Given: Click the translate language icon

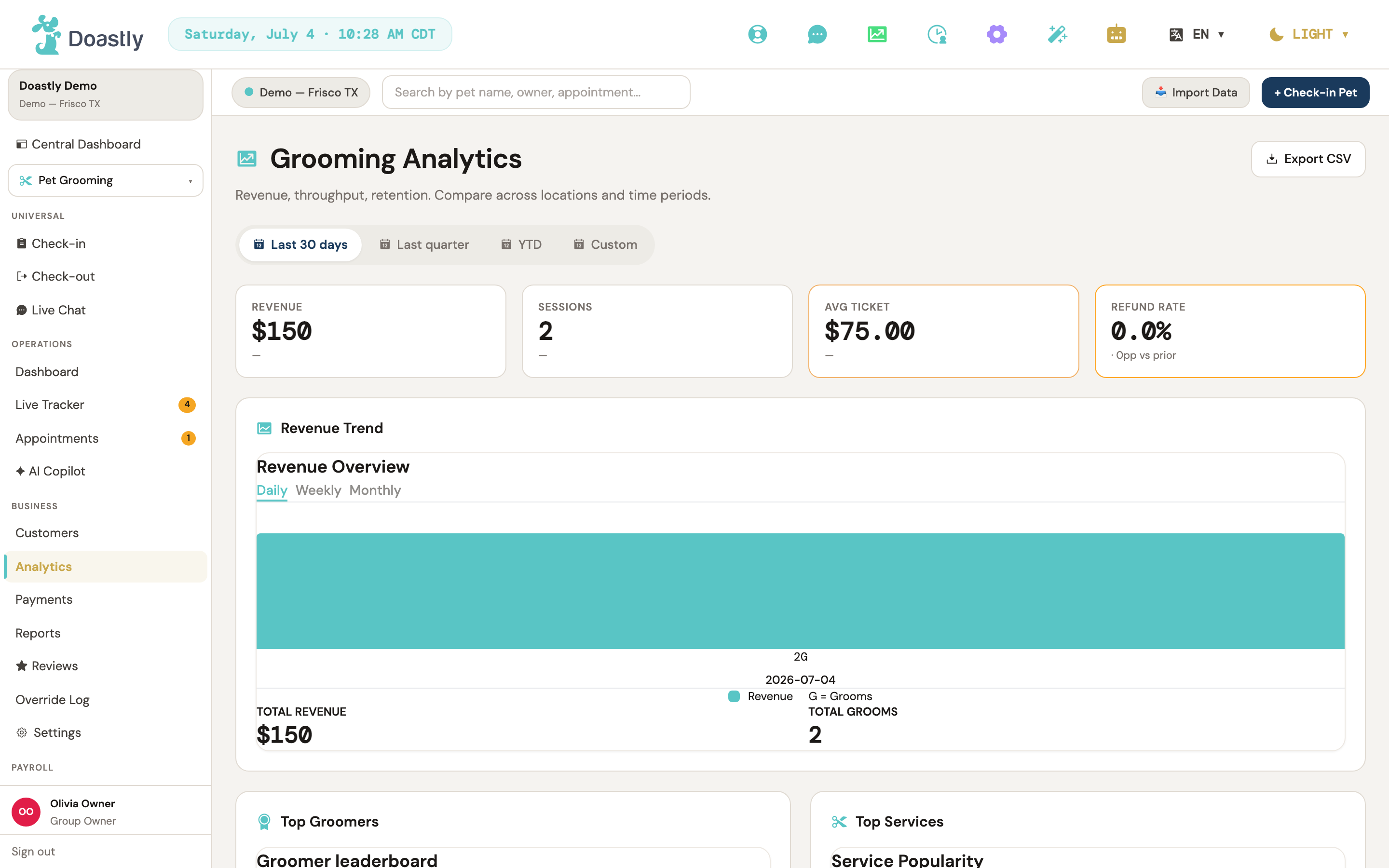Looking at the screenshot, I should (x=1175, y=34).
